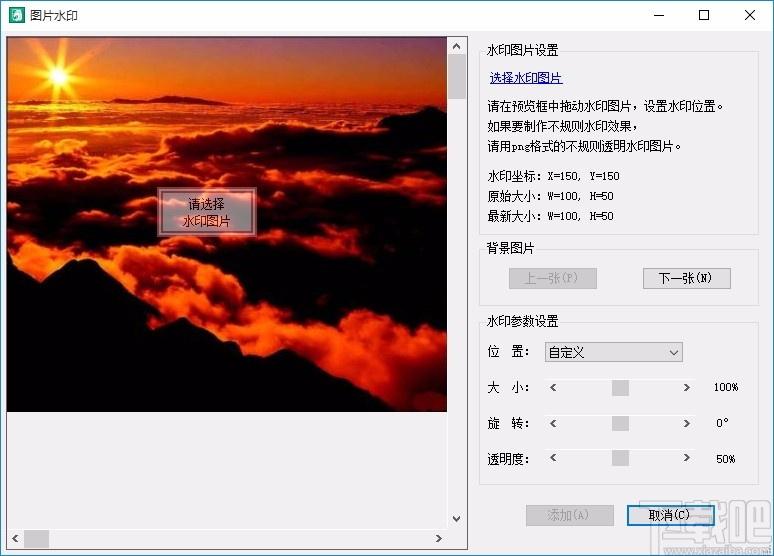The image size is (774, 556).
Task: Minimize the 图片水印 window
Action: tap(659, 15)
